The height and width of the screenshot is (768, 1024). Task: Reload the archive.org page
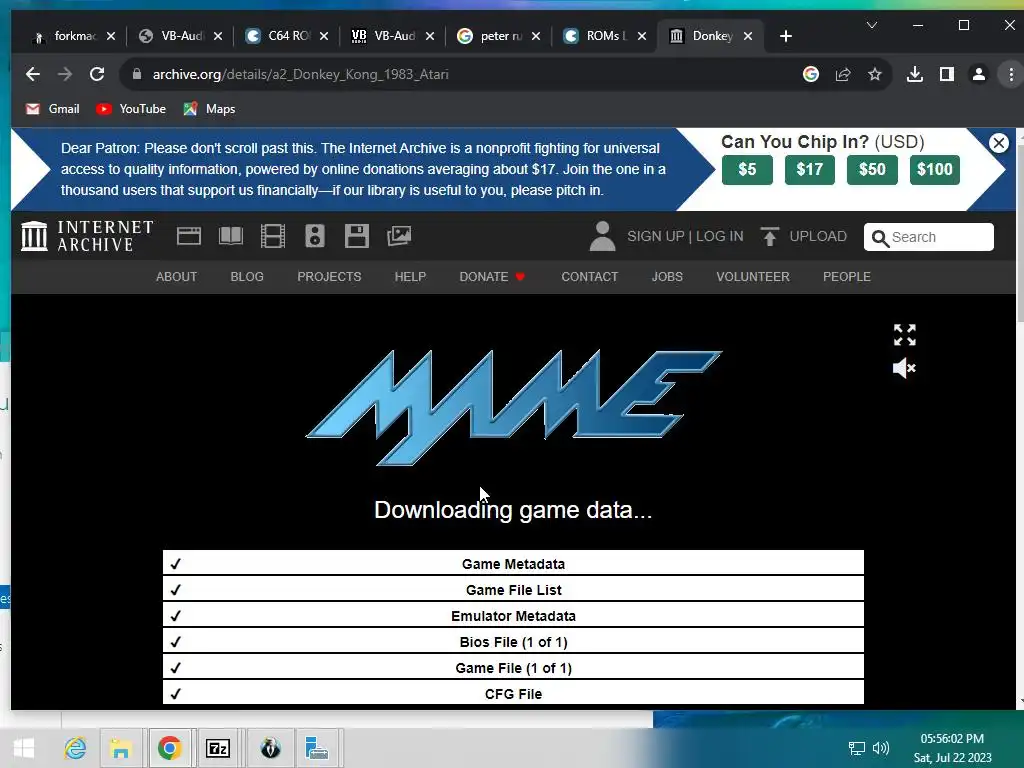(97, 74)
